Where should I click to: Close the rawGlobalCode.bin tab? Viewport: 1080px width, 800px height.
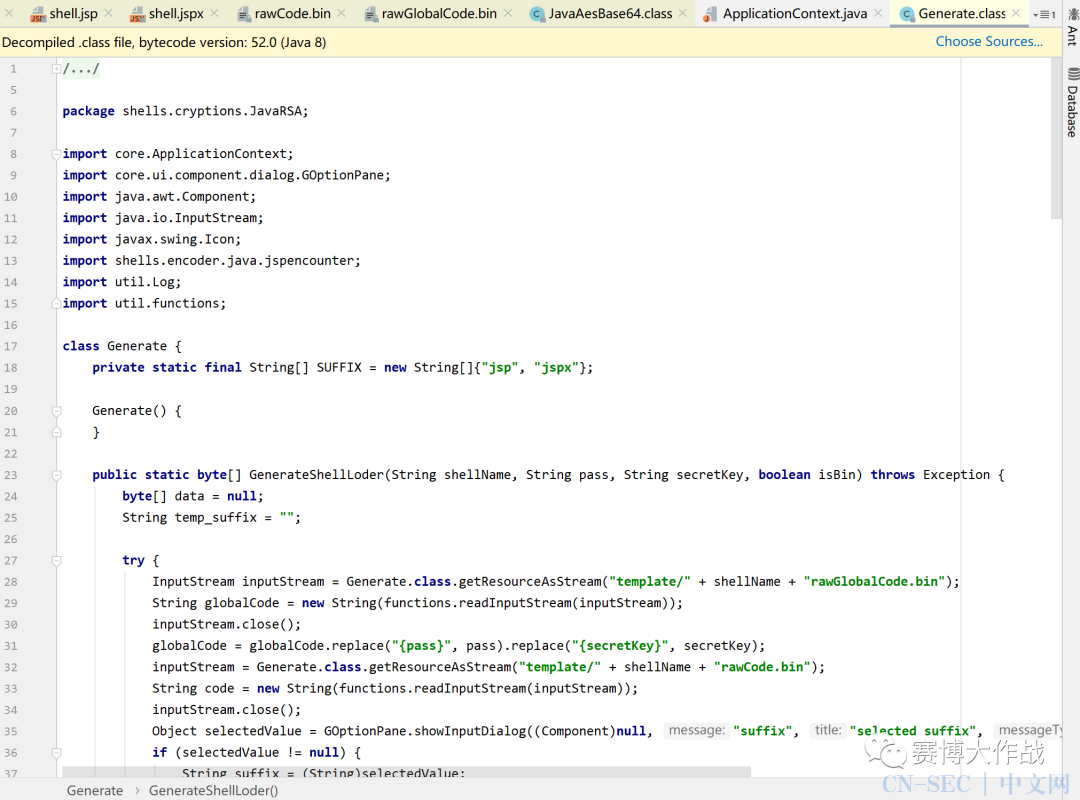508,13
